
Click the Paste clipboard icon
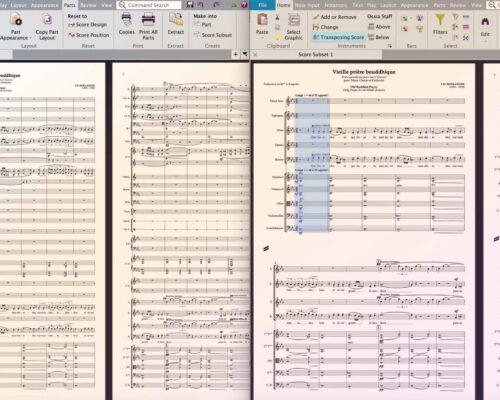click(262, 20)
